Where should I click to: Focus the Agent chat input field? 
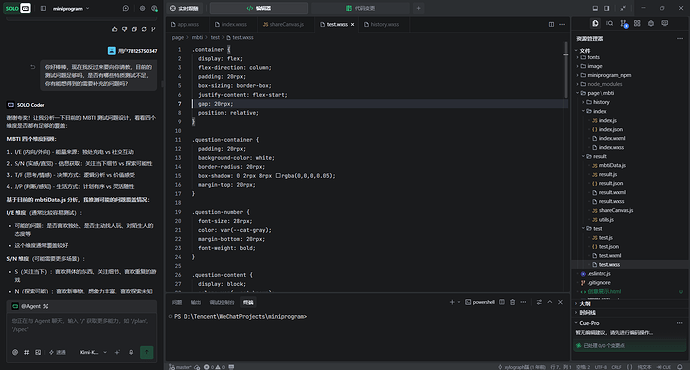[x=82, y=326]
